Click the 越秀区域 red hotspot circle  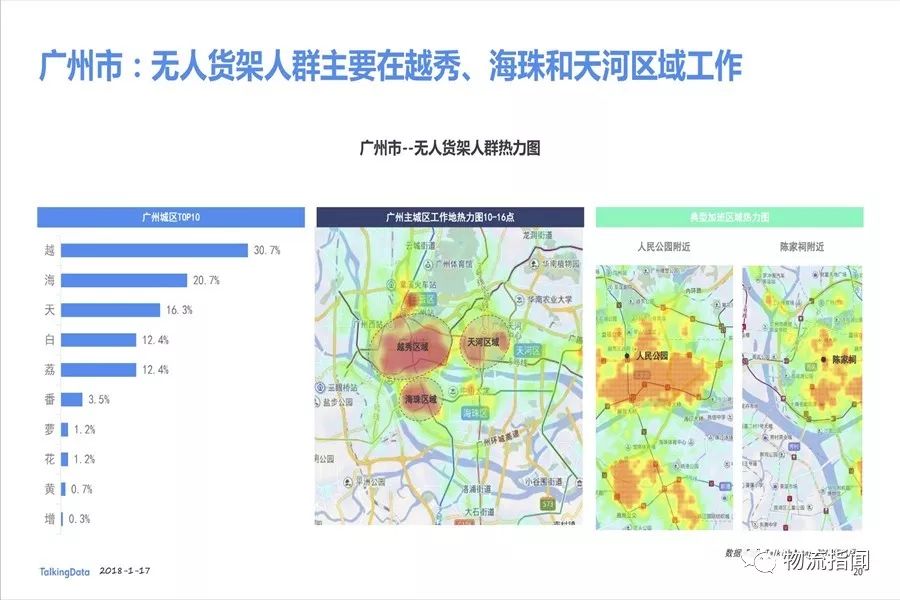(413, 347)
